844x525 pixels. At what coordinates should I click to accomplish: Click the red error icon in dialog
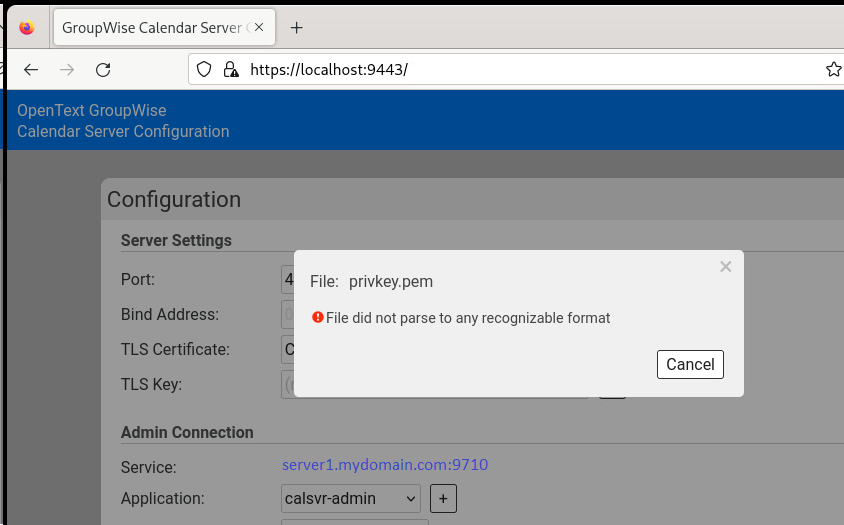(318, 317)
